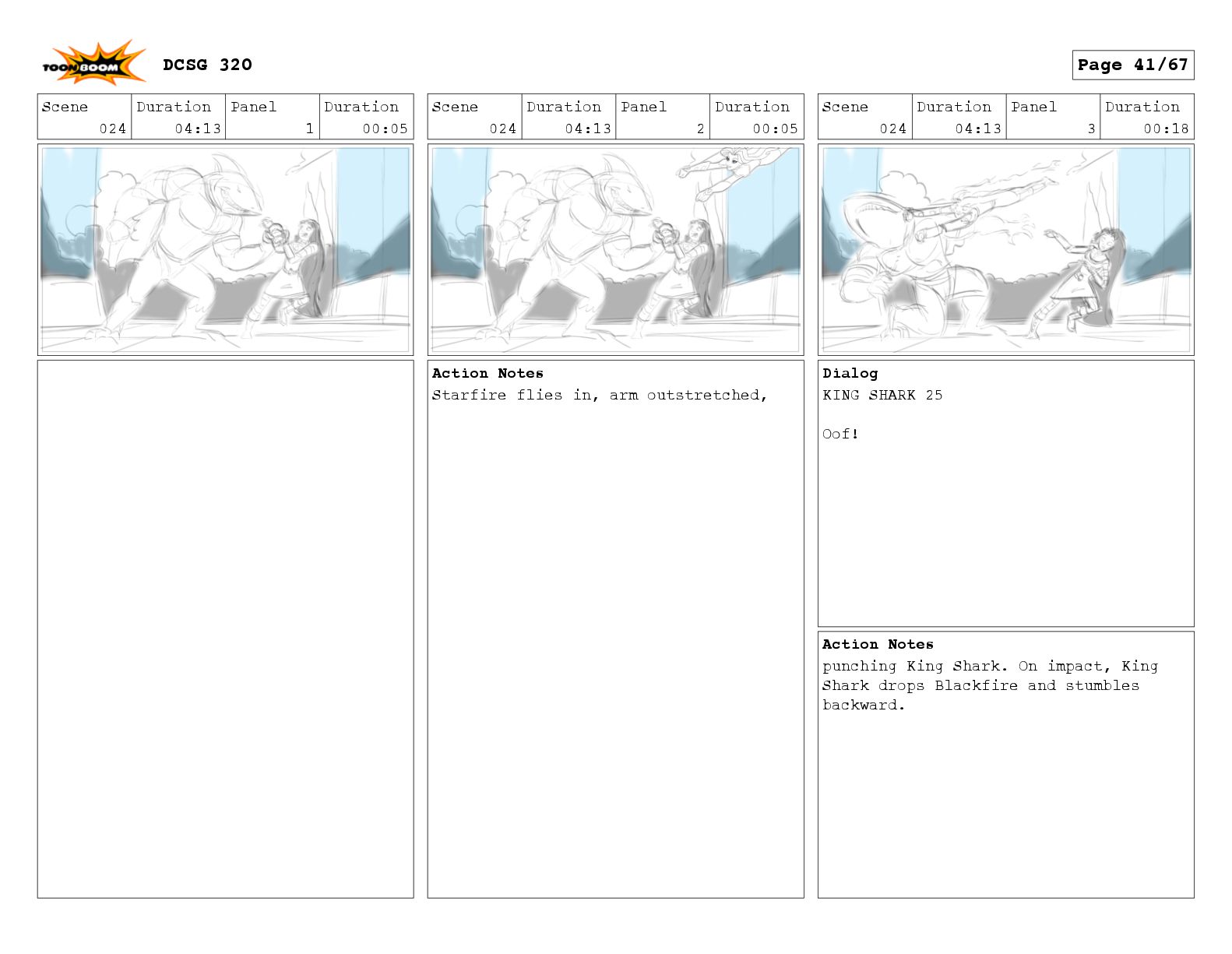Click panel 3 duration value 00:18

[x=1166, y=128]
